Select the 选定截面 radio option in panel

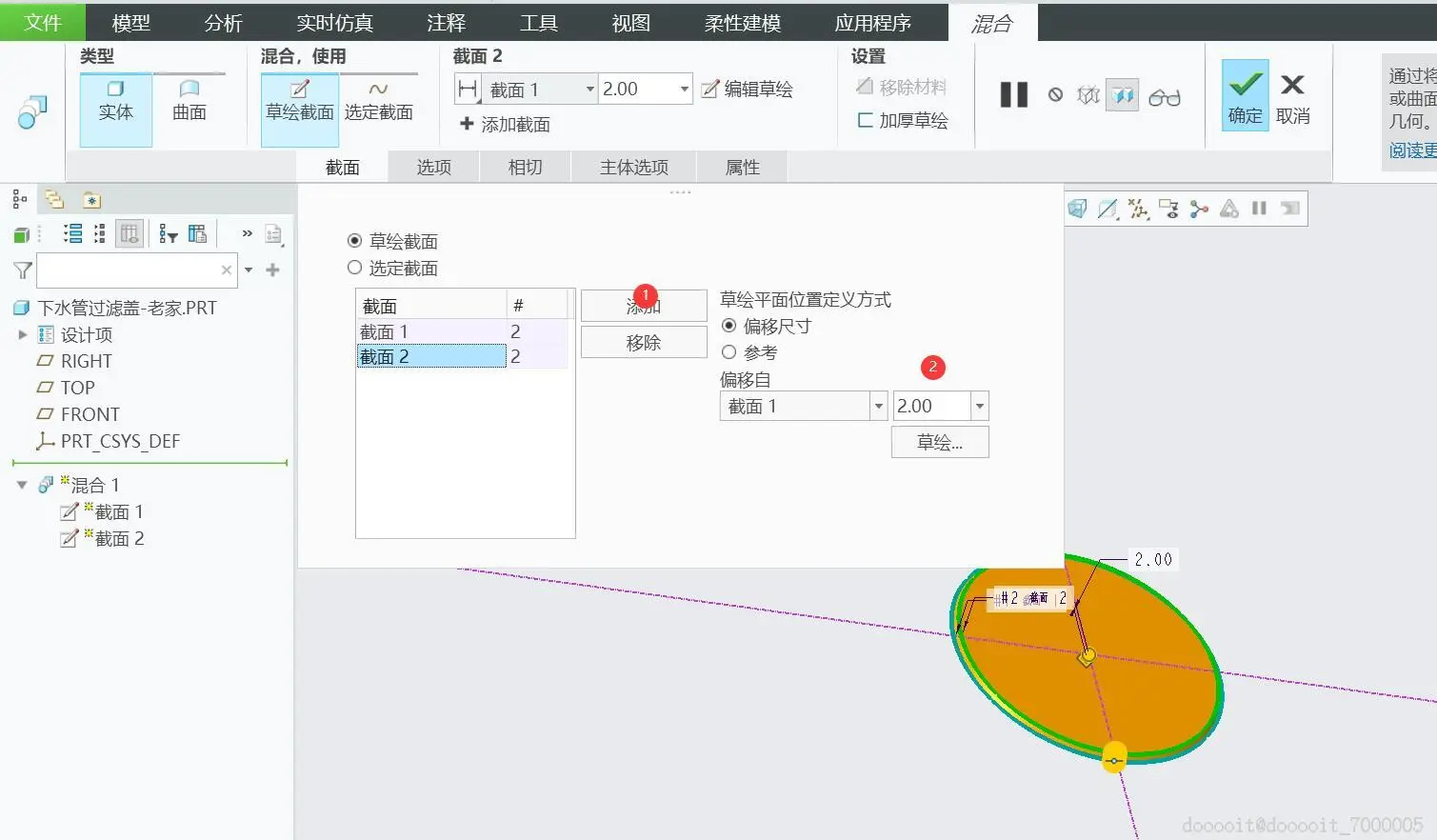tap(353, 268)
